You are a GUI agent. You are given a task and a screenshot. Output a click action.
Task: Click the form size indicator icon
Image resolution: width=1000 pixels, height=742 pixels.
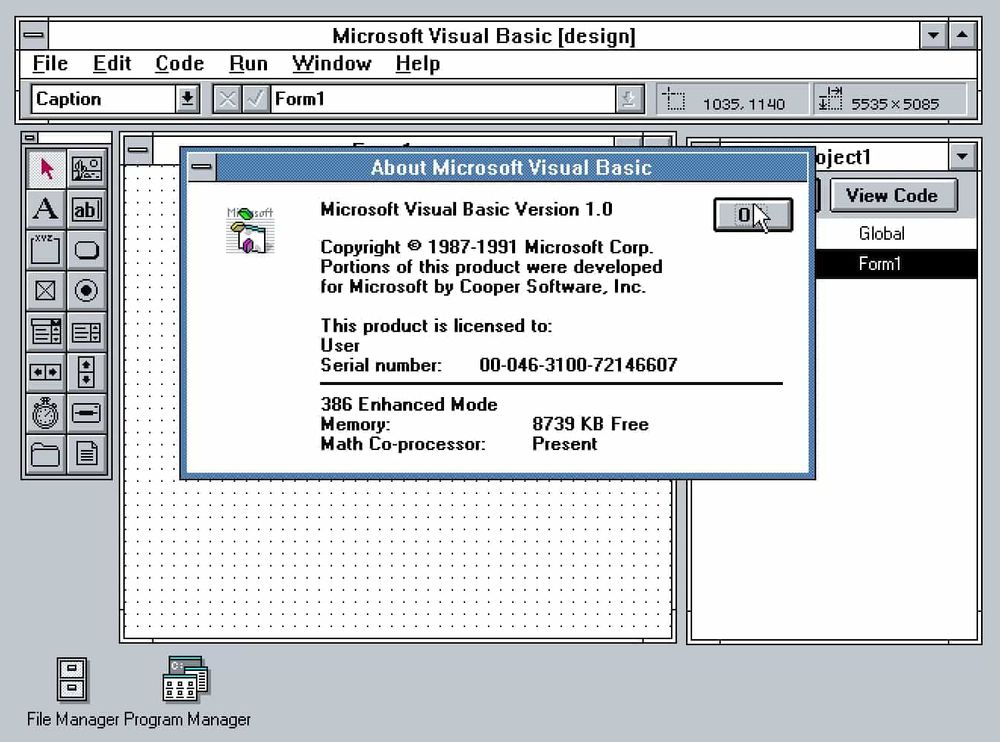(830, 99)
